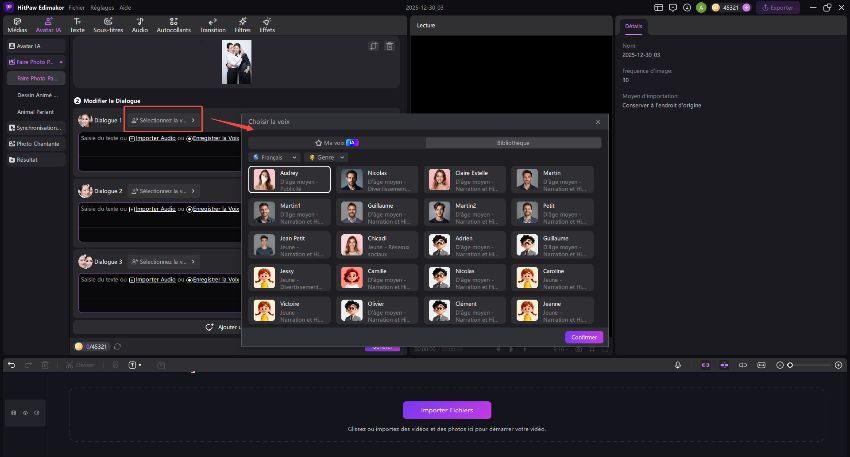The height and width of the screenshot is (457, 850).
Task: Switch to the Bibliothèque tab
Action: [x=513, y=143]
